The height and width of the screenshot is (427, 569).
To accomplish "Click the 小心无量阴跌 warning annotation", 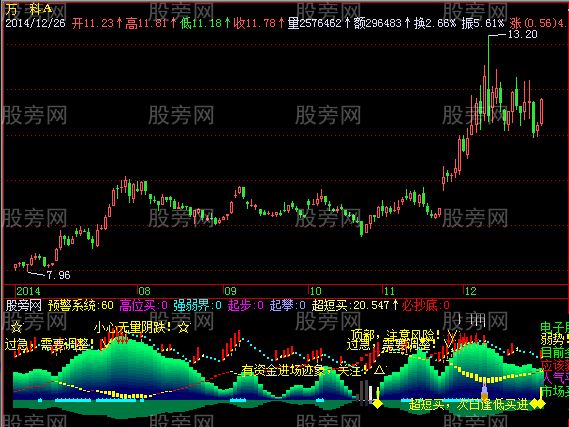I will click(x=132, y=328).
